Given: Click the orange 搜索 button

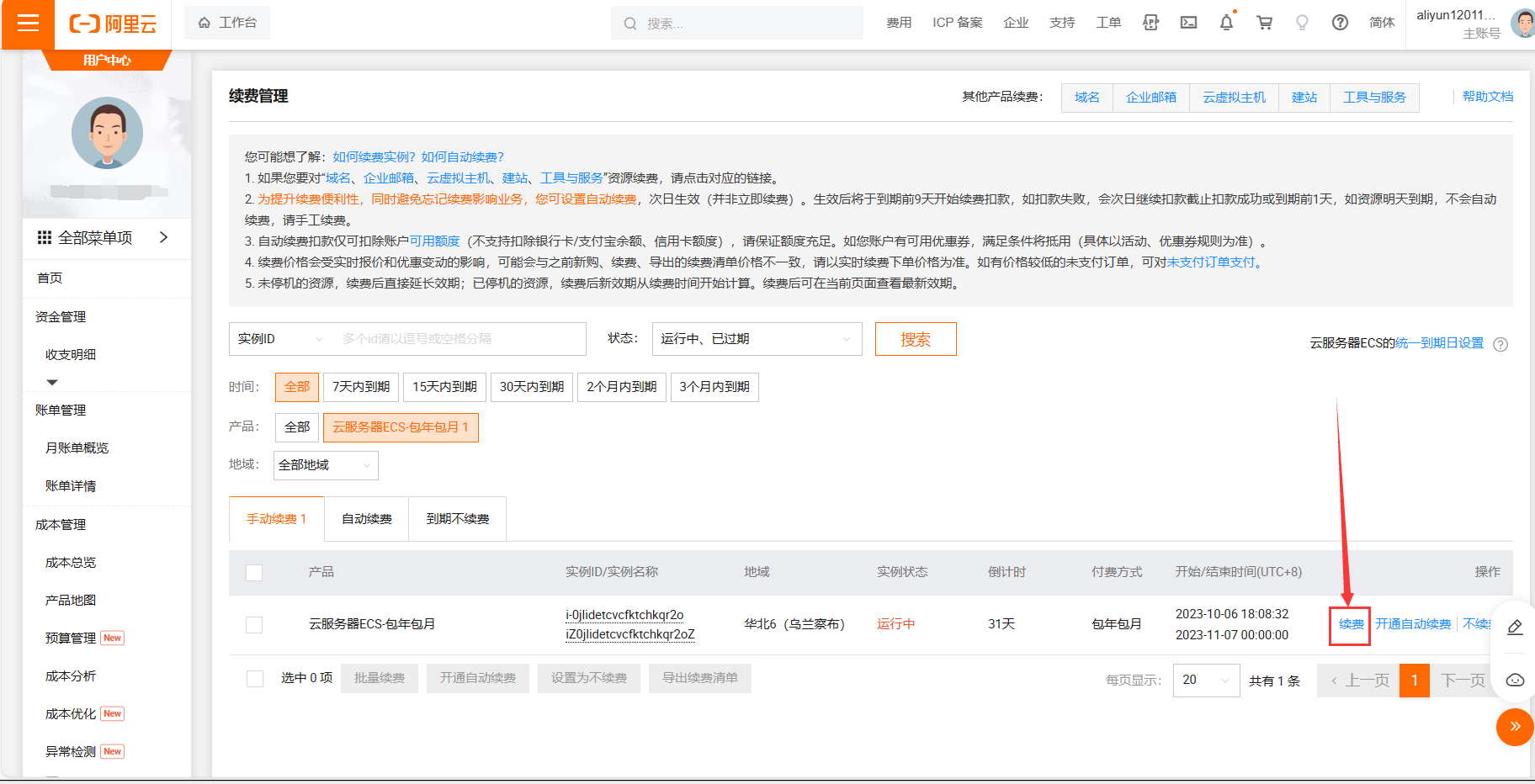Looking at the screenshot, I should (x=916, y=339).
